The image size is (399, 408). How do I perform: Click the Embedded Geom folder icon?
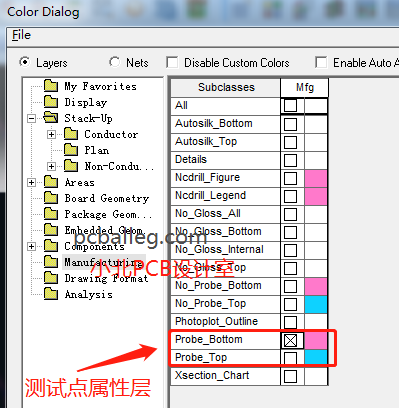tap(51, 230)
